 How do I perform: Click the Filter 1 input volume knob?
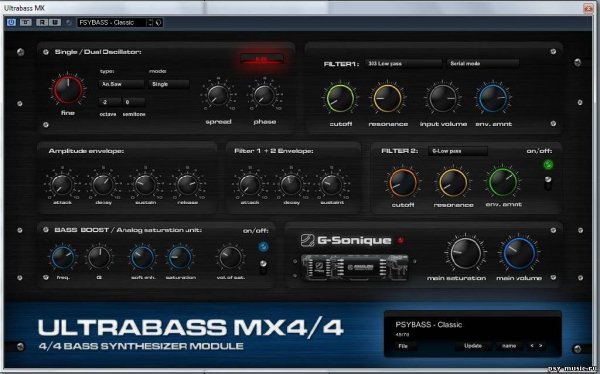coord(442,99)
